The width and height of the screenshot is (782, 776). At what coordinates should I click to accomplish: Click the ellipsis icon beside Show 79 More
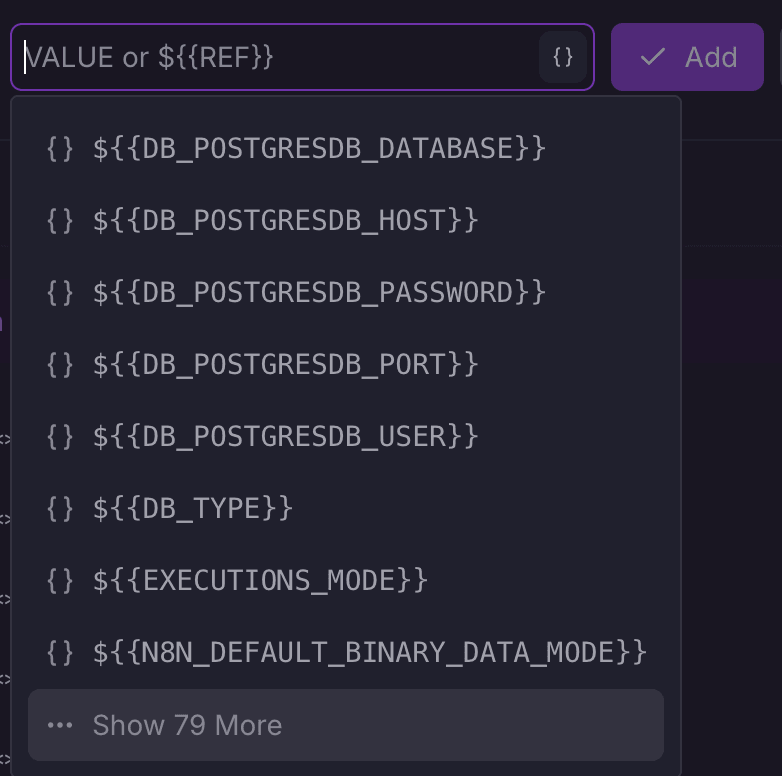pyautogui.click(x=60, y=725)
